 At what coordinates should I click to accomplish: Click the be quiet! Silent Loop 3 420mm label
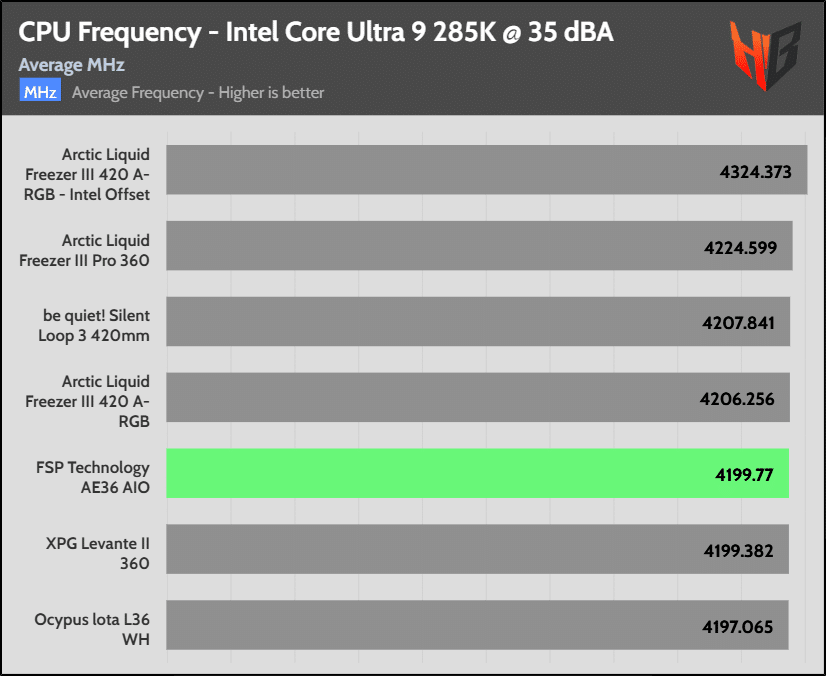pyautogui.click(x=94, y=325)
